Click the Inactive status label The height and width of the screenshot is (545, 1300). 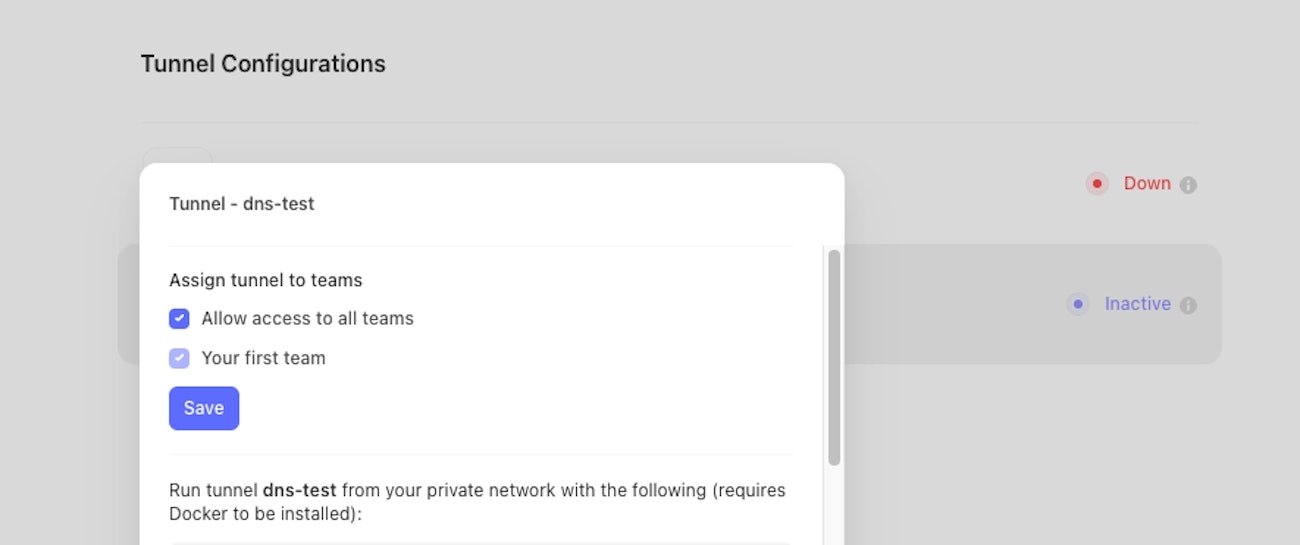(1137, 304)
